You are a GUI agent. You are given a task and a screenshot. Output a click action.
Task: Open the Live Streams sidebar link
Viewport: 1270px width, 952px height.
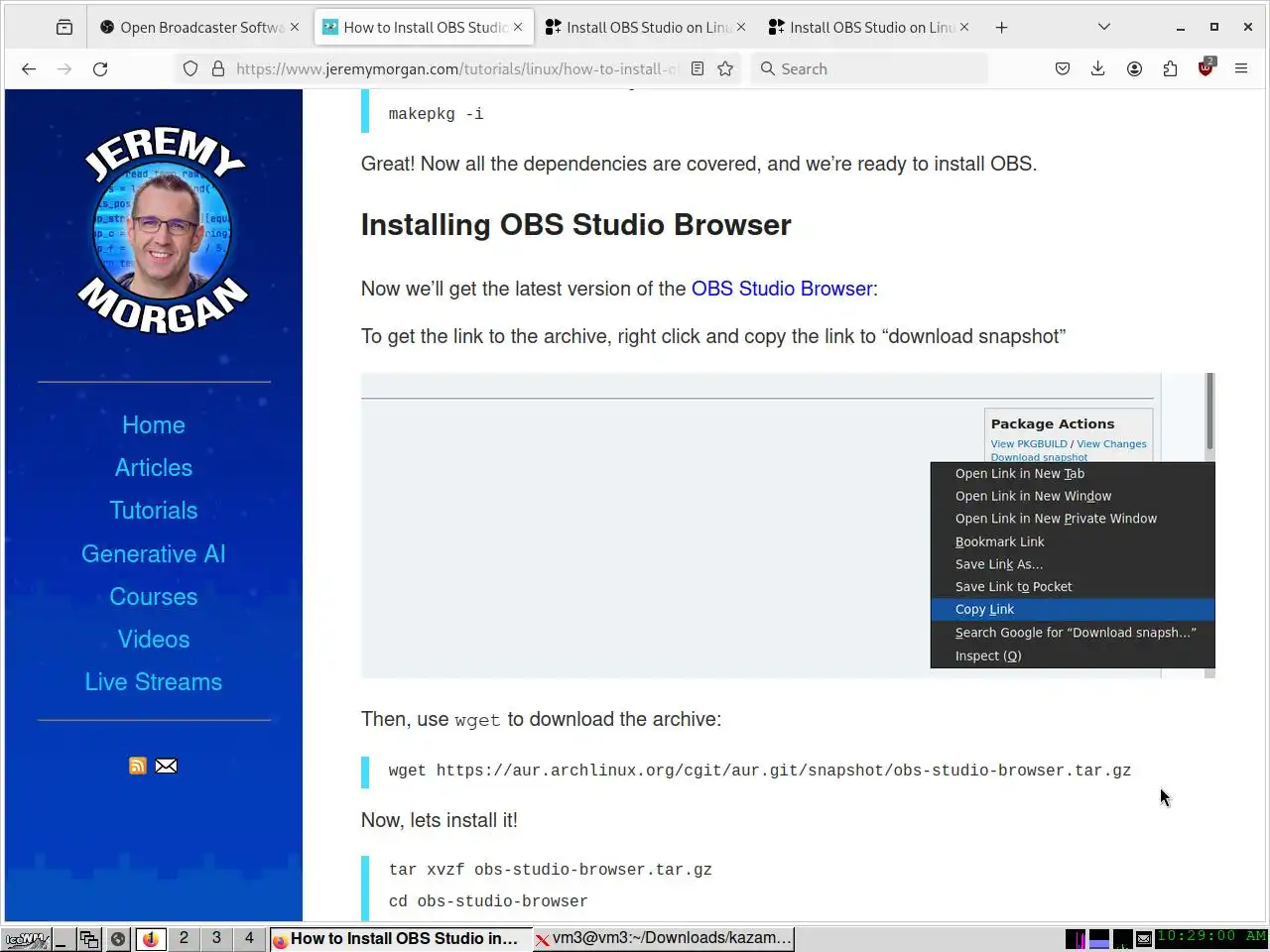tap(154, 682)
